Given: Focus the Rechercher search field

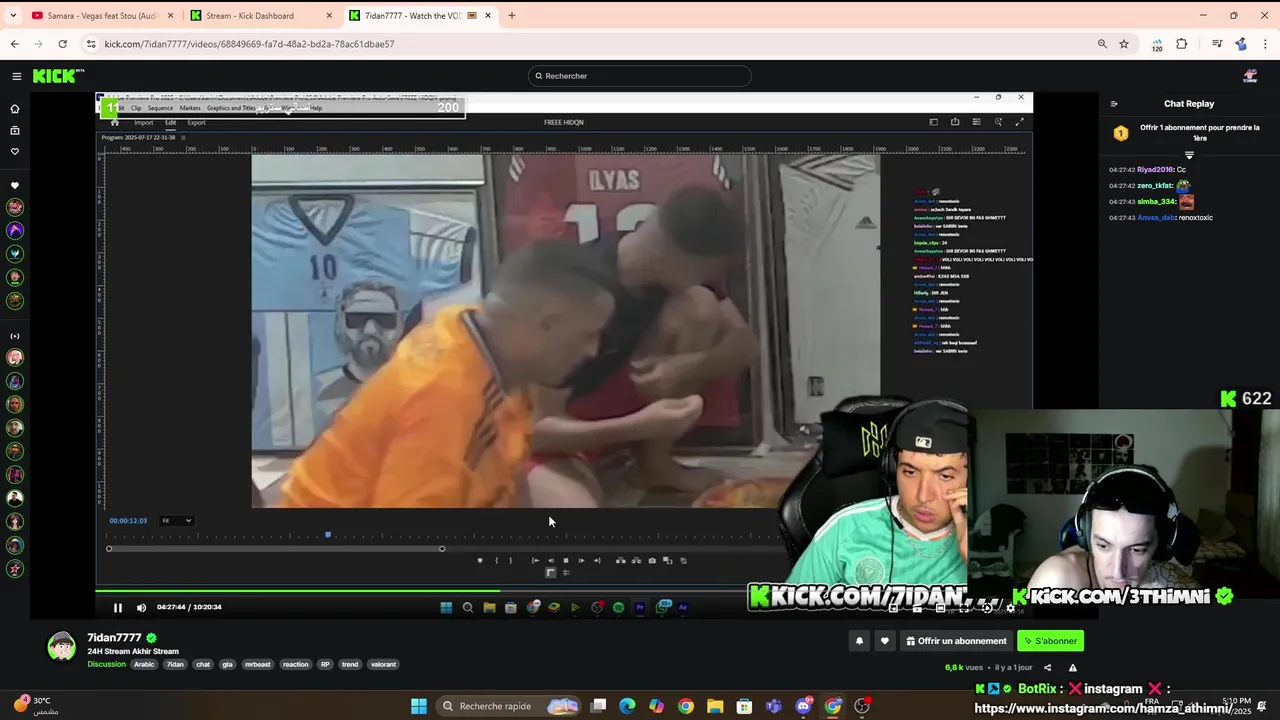Looking at the screenshot, I should click(640, 76).
